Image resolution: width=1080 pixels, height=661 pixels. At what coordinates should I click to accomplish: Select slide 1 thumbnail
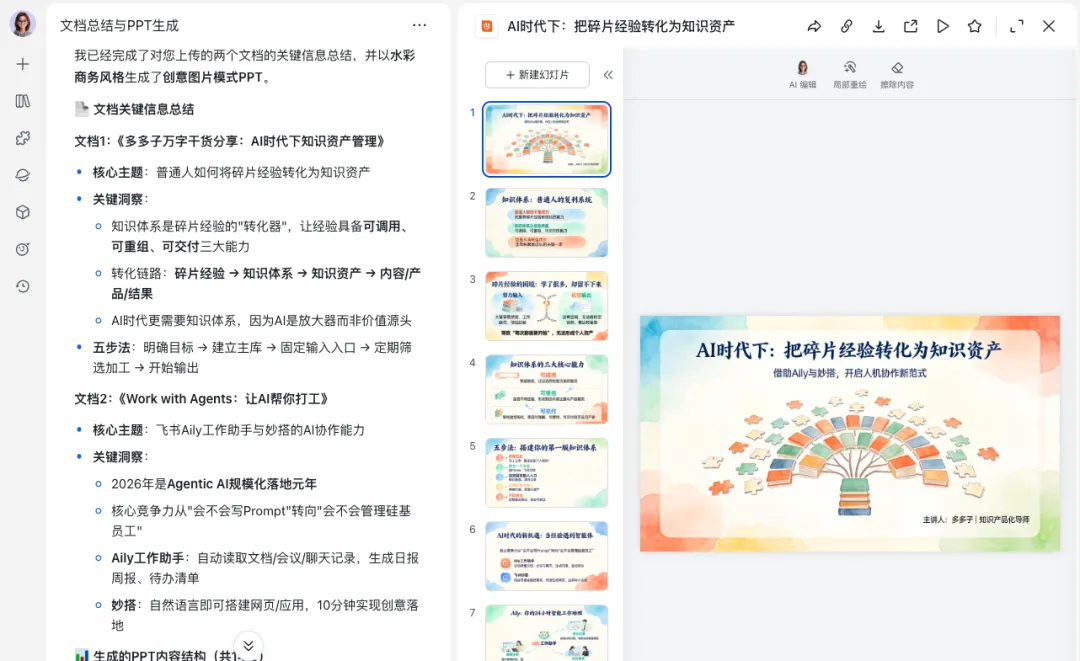[546, 139]
